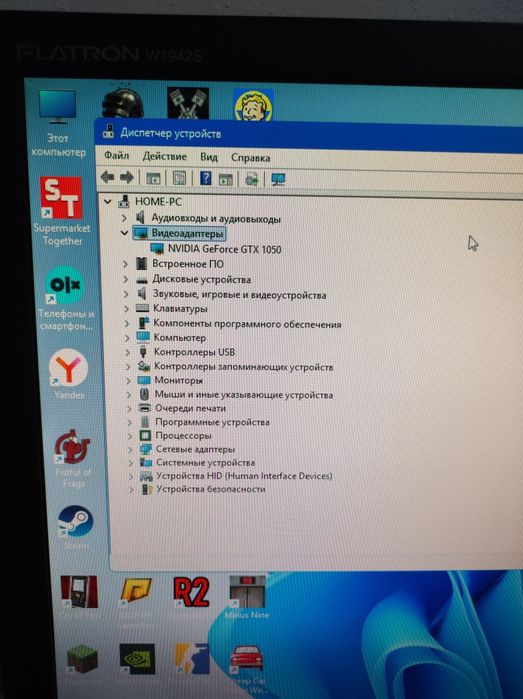Image resolution: width=523 pixels, height=699 pixels.
Task: Expand the Клавиатуры chevron
Action: (126, 308)
